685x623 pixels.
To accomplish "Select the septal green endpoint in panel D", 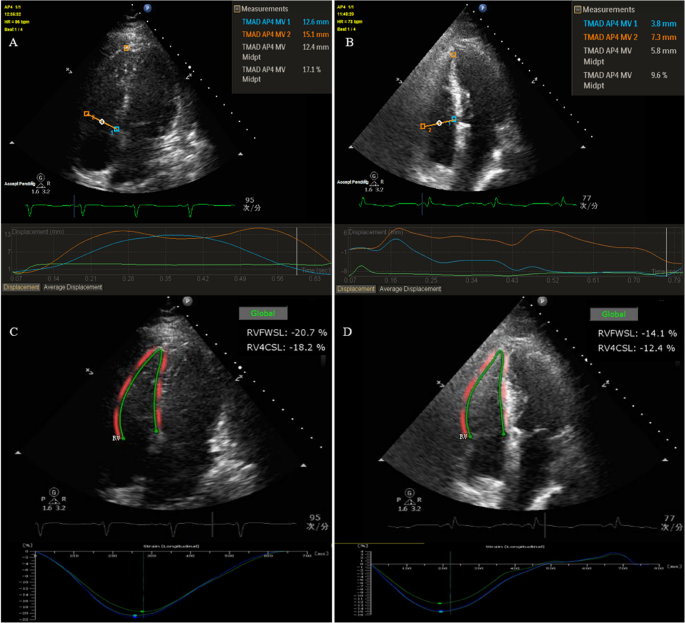I will [503, 434].
